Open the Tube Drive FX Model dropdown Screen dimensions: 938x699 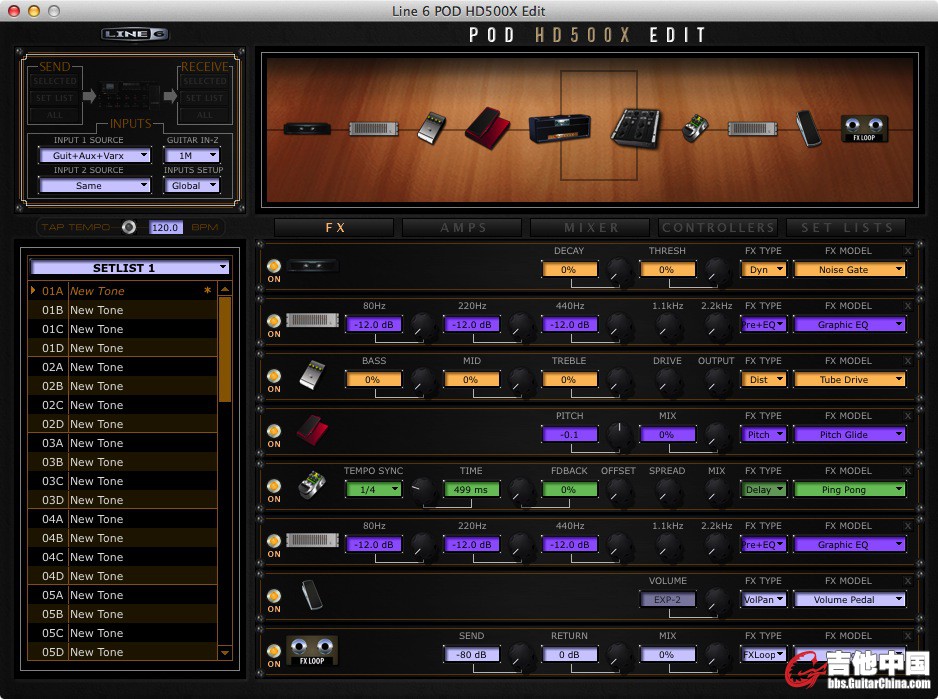[849, 380]
